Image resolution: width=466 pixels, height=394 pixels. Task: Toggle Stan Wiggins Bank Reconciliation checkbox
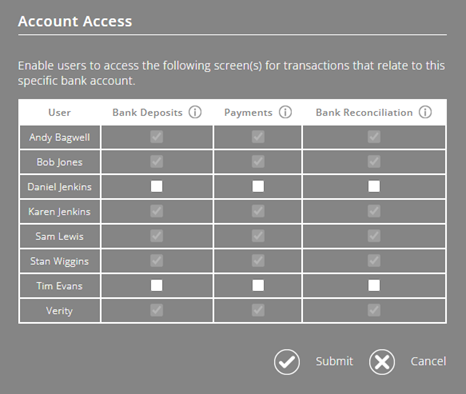374,261
